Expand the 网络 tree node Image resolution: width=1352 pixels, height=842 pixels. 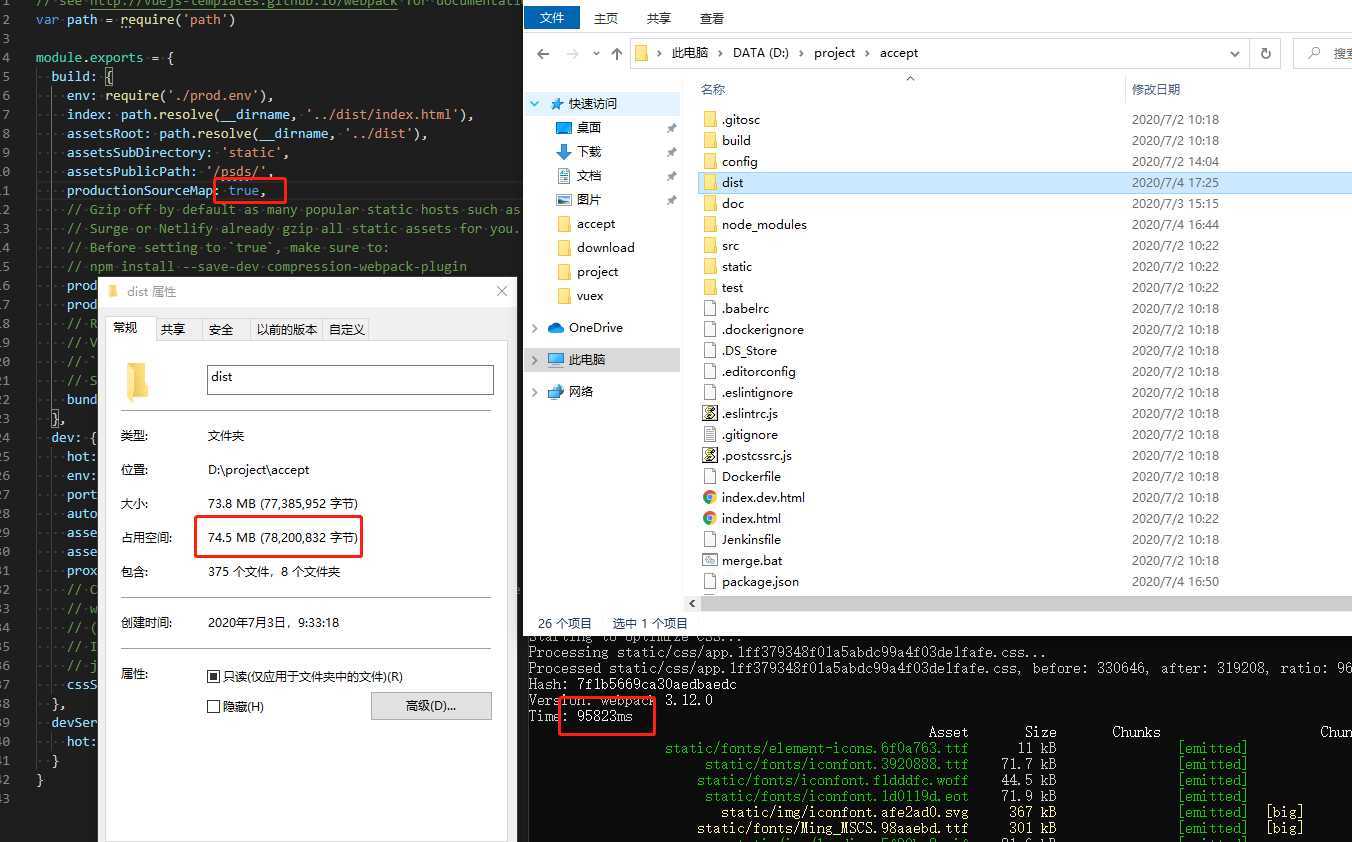tap(535, 392)
